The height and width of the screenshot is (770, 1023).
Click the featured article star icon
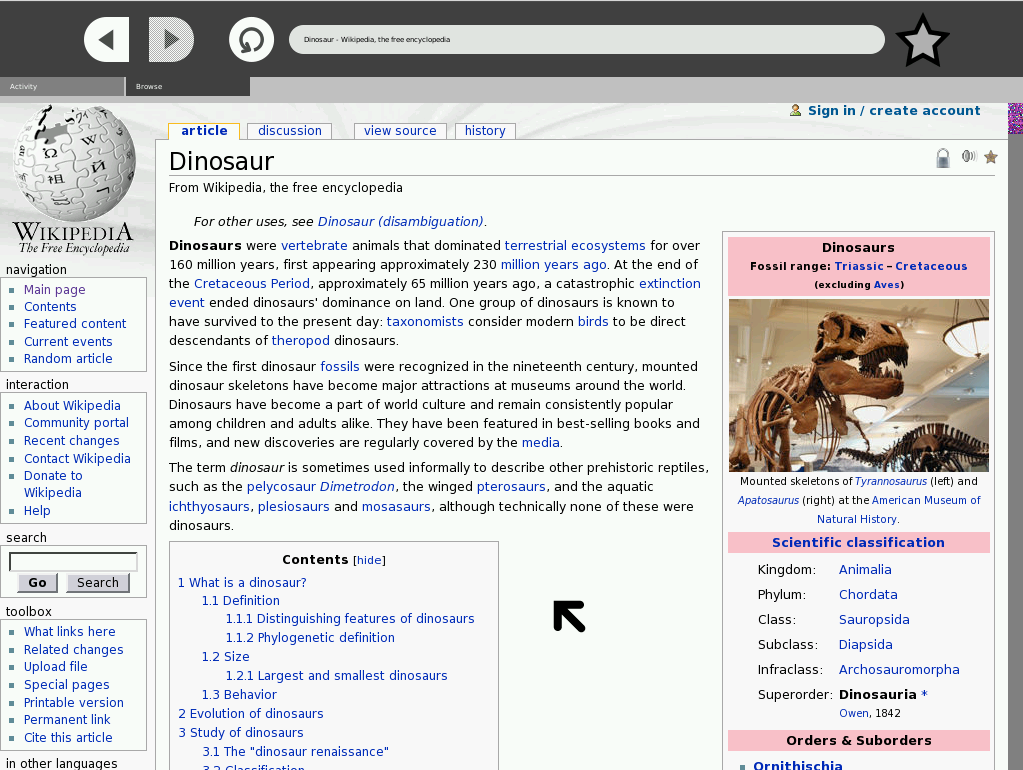click(991, 157)
